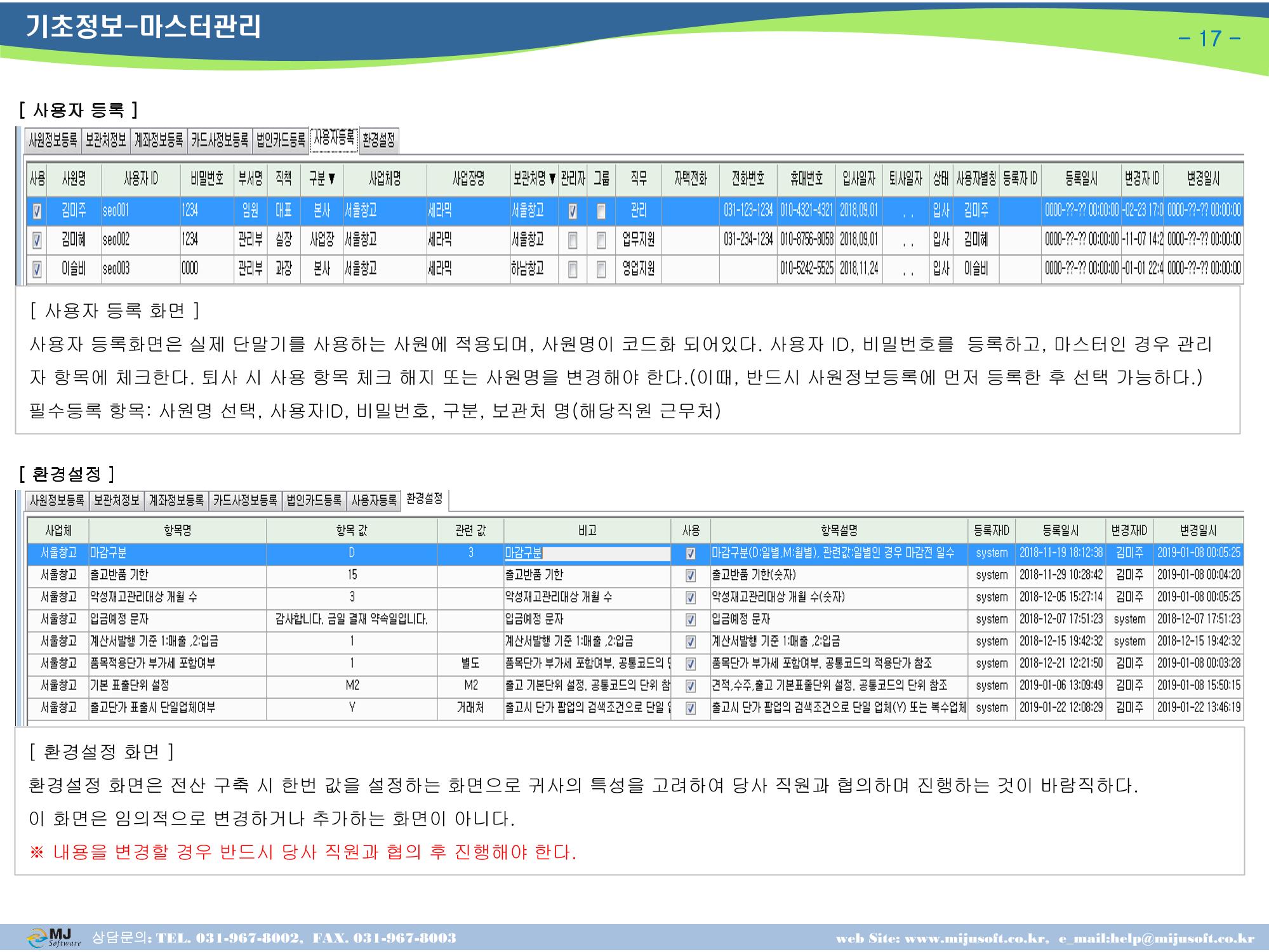Image resolution: width=1269 pixels, height=952 pixels.
Task: Click mobile number cell 010-8756-8058
Action: (x=807, y=240)
